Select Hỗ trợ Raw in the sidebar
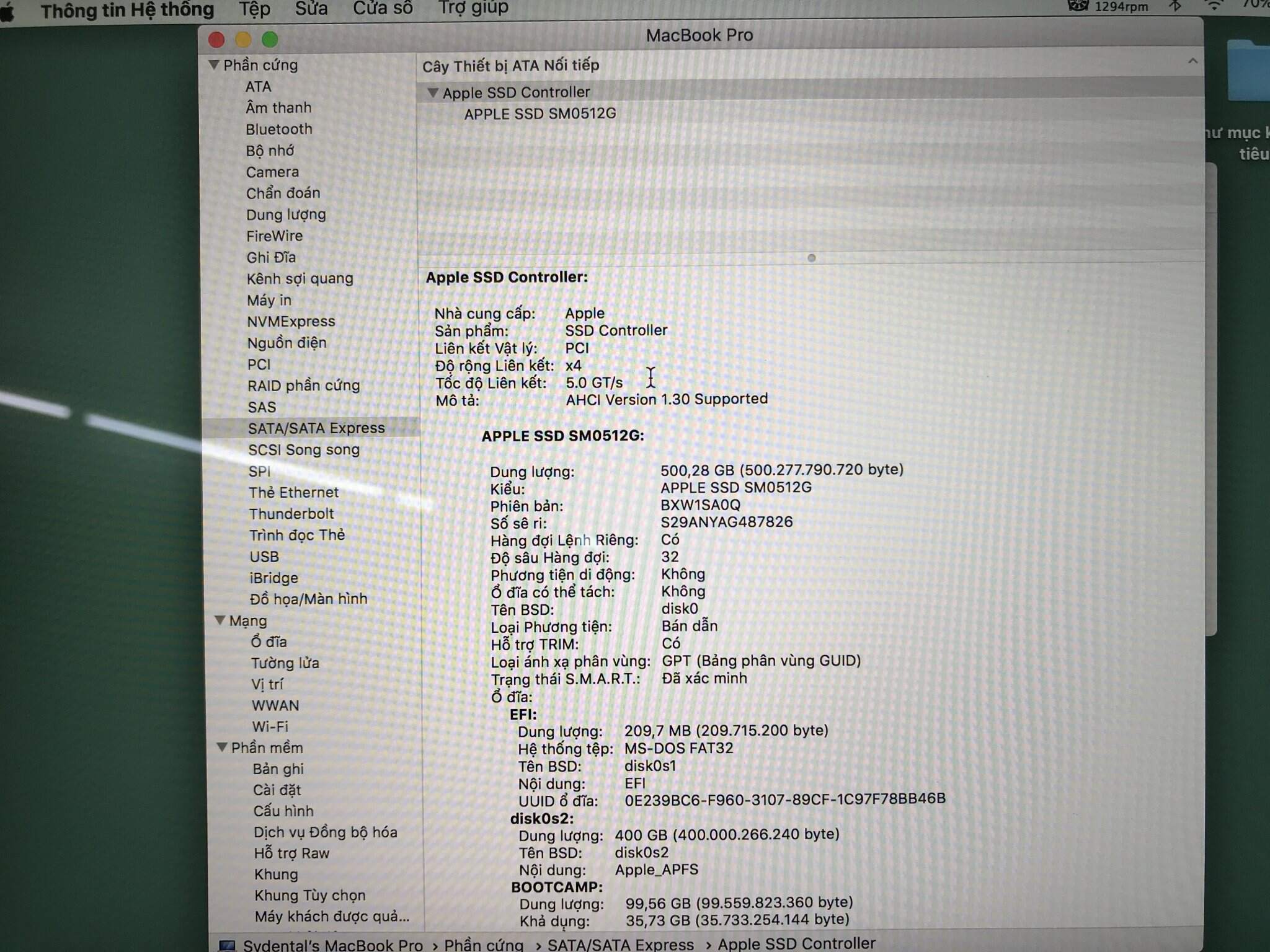1270x952 pixels. 291,853
